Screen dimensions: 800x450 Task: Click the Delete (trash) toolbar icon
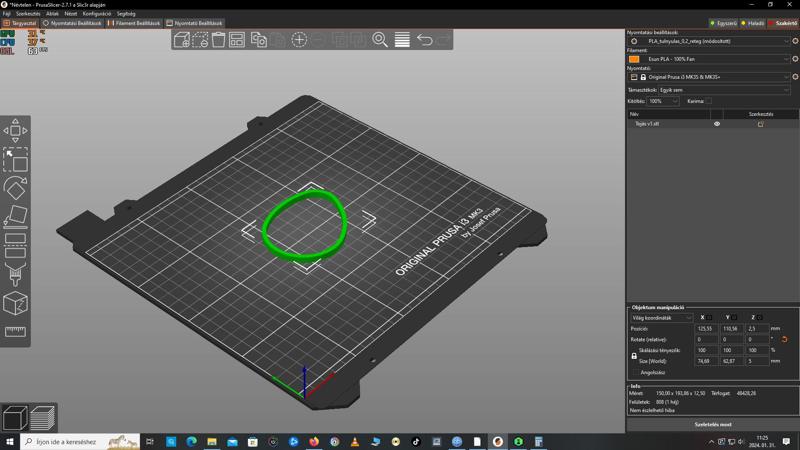point(218,40)
